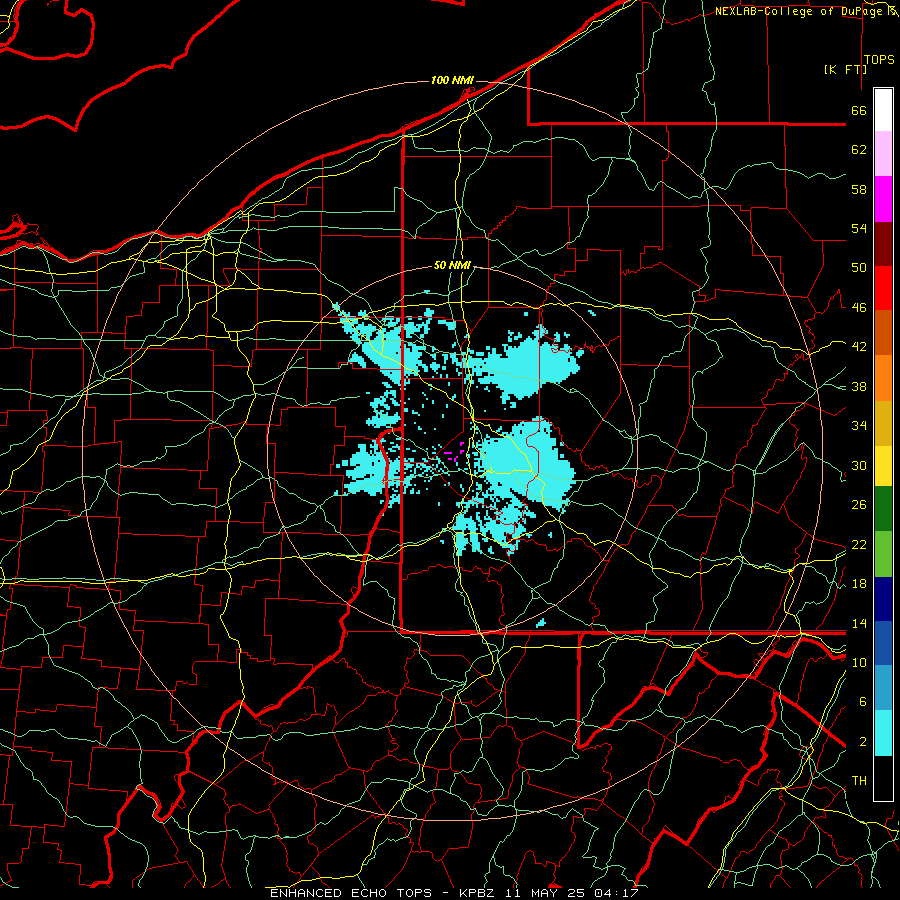The width and height of the screenshot is (900, 900).
Task: Click the TOPS legend heading
Action: [x=879, y=60]
